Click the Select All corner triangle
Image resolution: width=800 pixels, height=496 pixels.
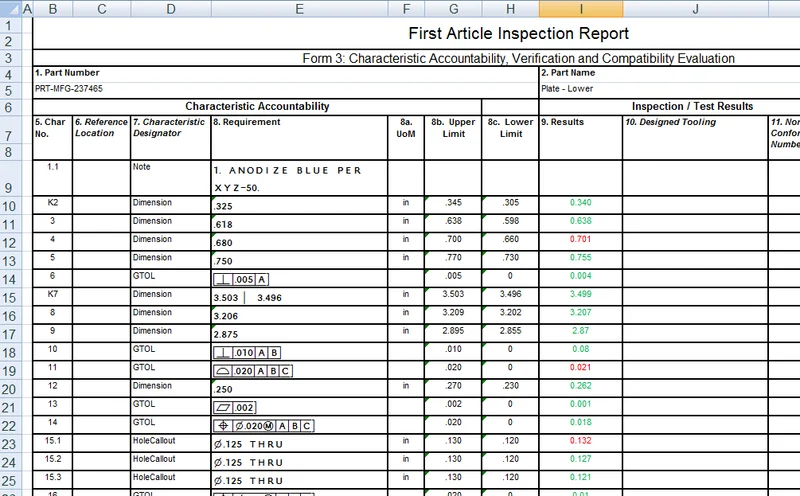11,8
